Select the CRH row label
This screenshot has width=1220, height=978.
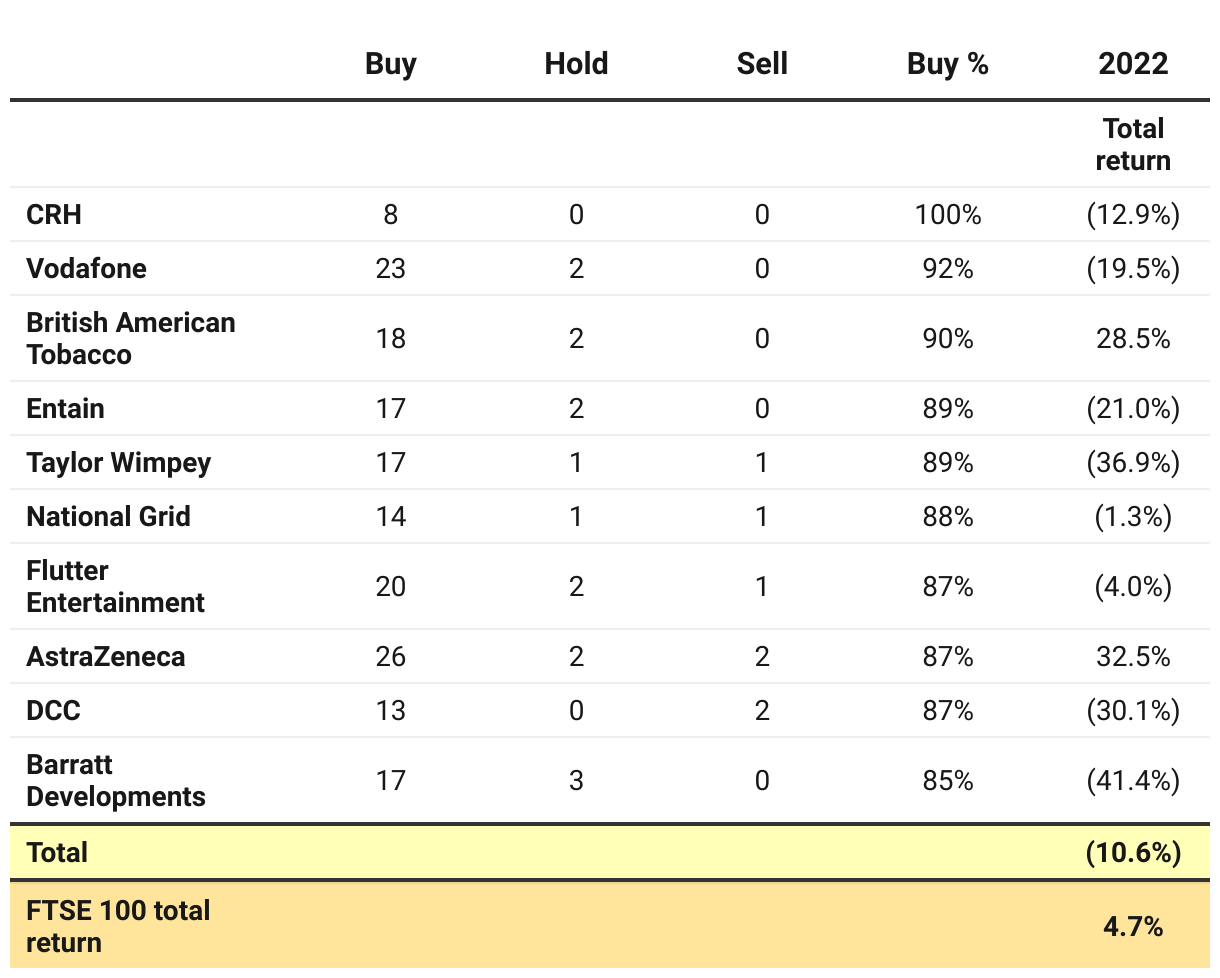54,215
